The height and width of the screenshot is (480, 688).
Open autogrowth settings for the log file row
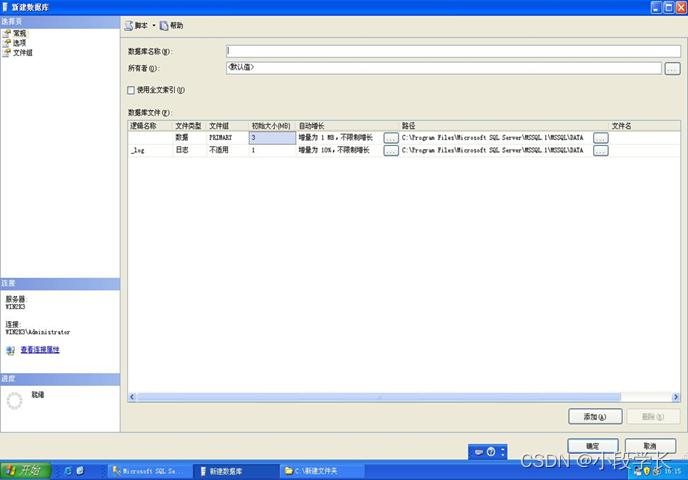coord(391,151)
